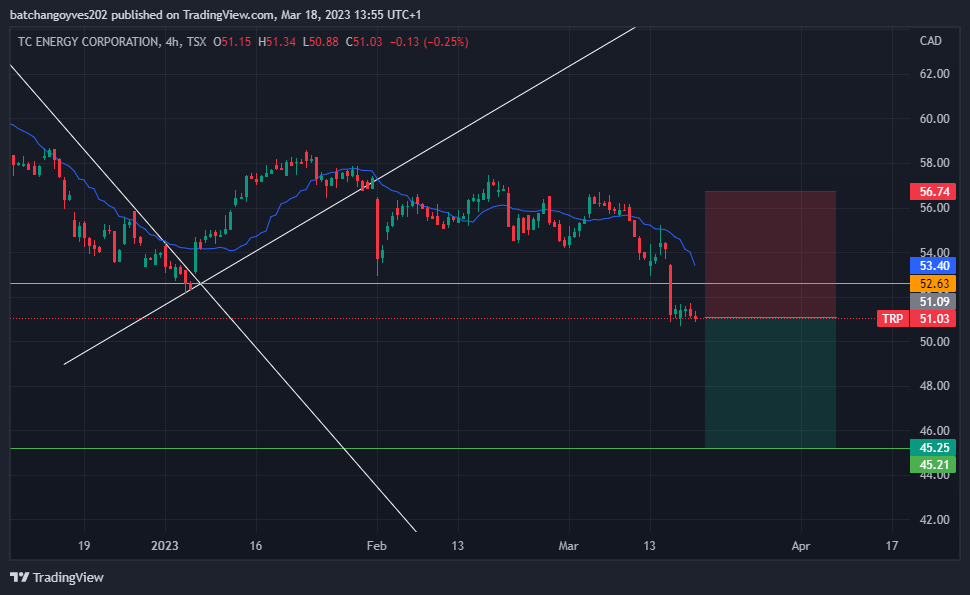Viewport: 970px width, 595px height.
Task: Select the green profit zone of short position
Action: tap(770, 383)
